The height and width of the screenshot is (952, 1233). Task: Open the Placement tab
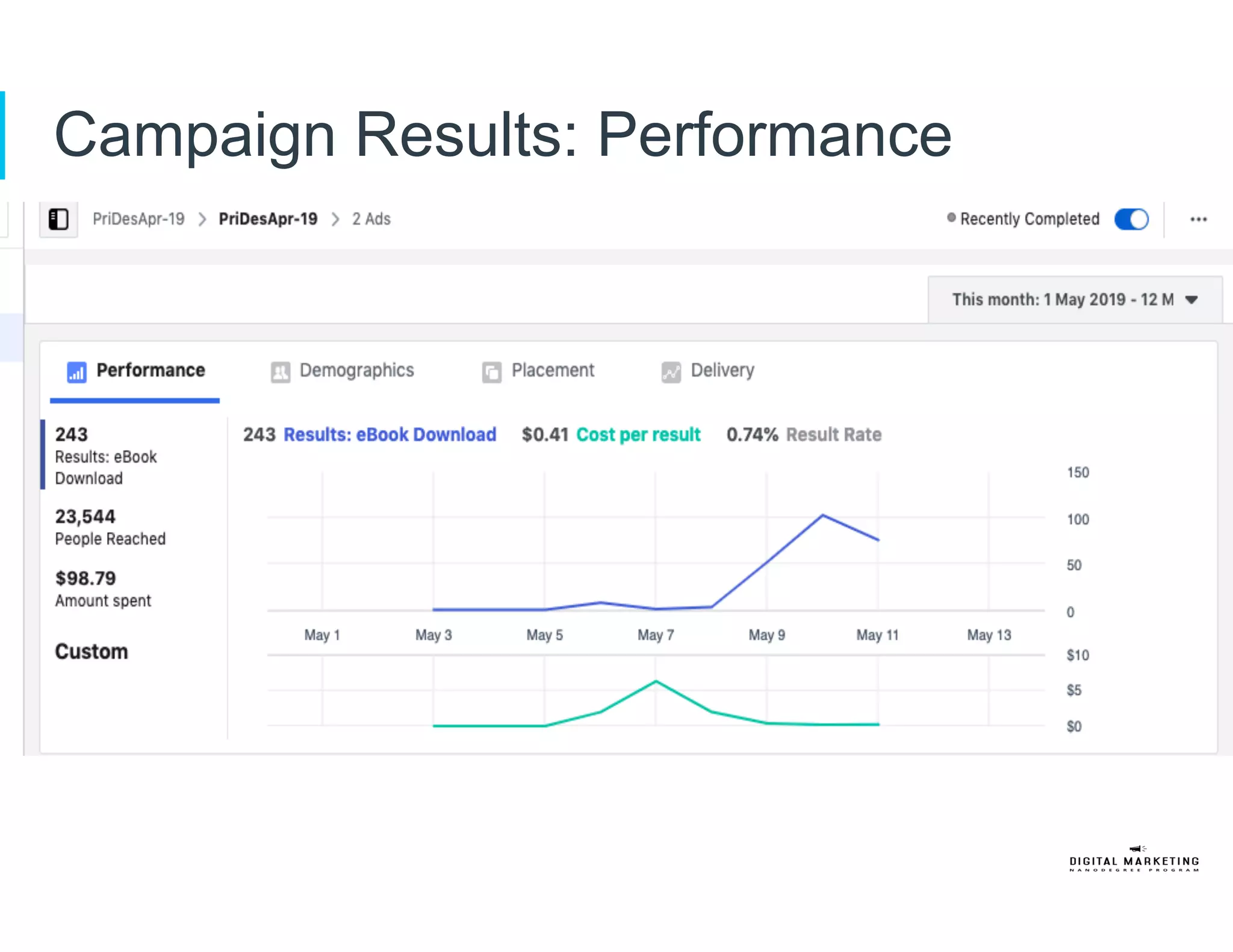(x=538, y=371)
